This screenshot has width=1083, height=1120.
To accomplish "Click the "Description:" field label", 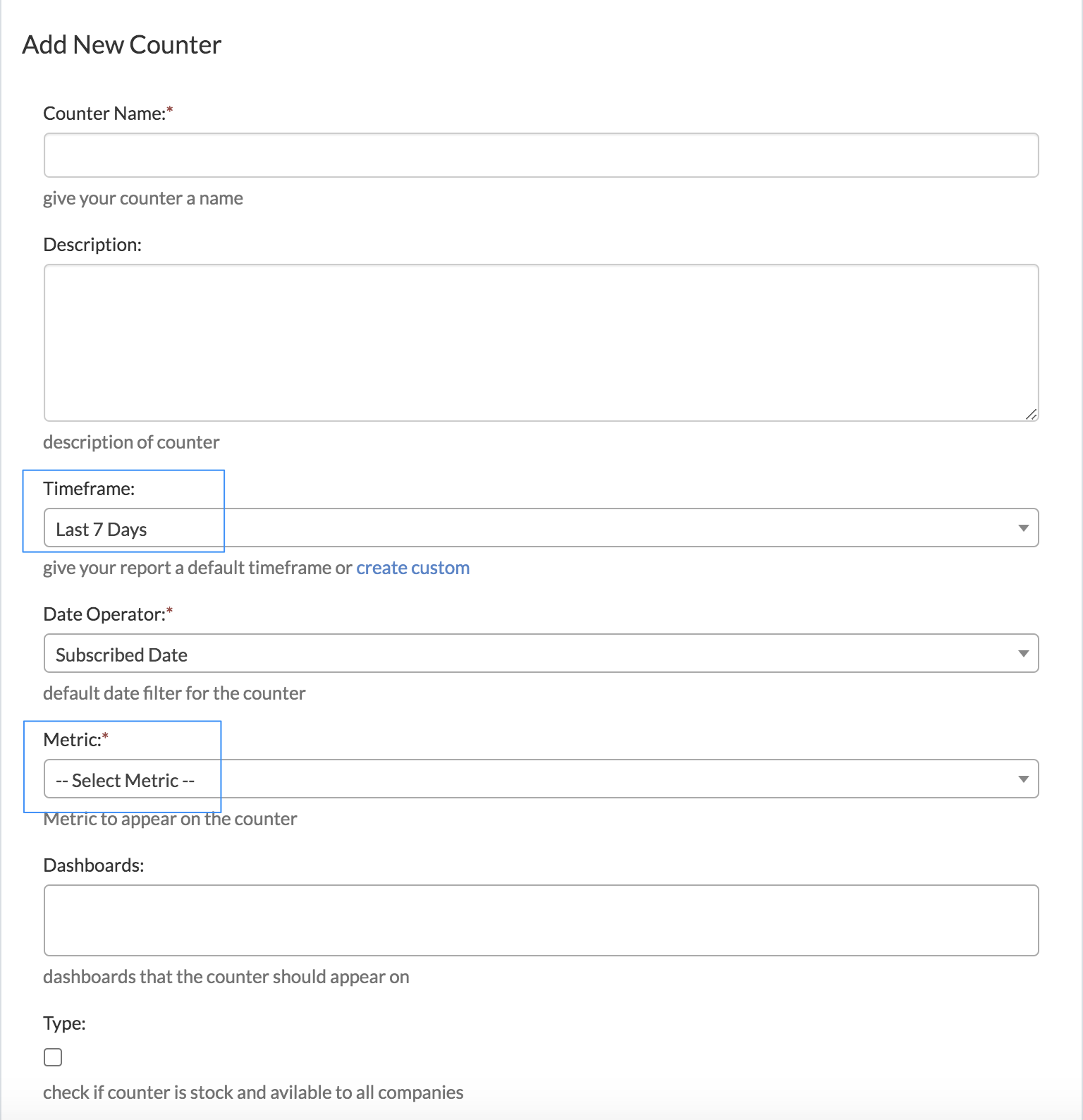I will pos(92,245).
